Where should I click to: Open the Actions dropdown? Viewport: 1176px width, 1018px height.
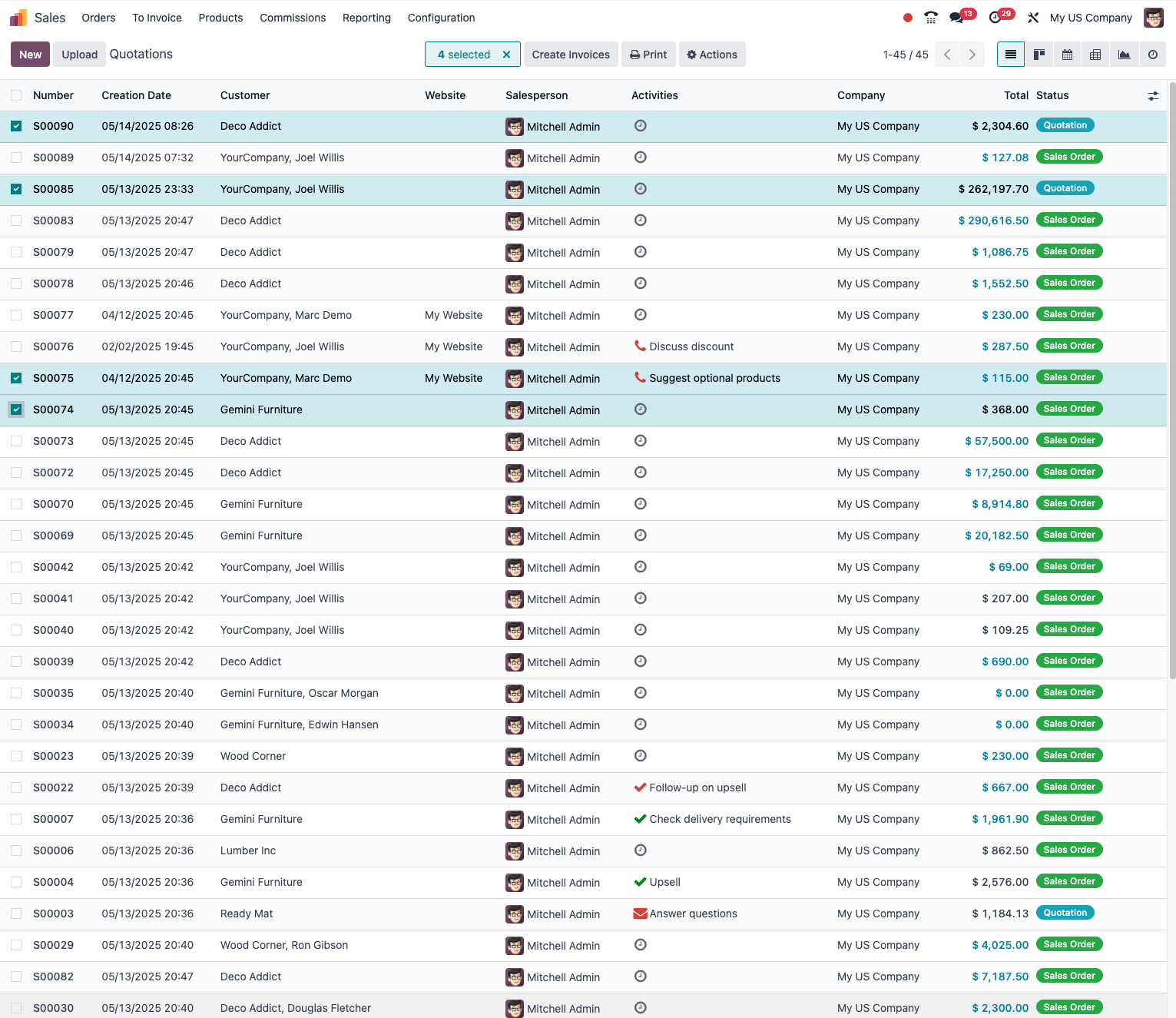[712, 55]
